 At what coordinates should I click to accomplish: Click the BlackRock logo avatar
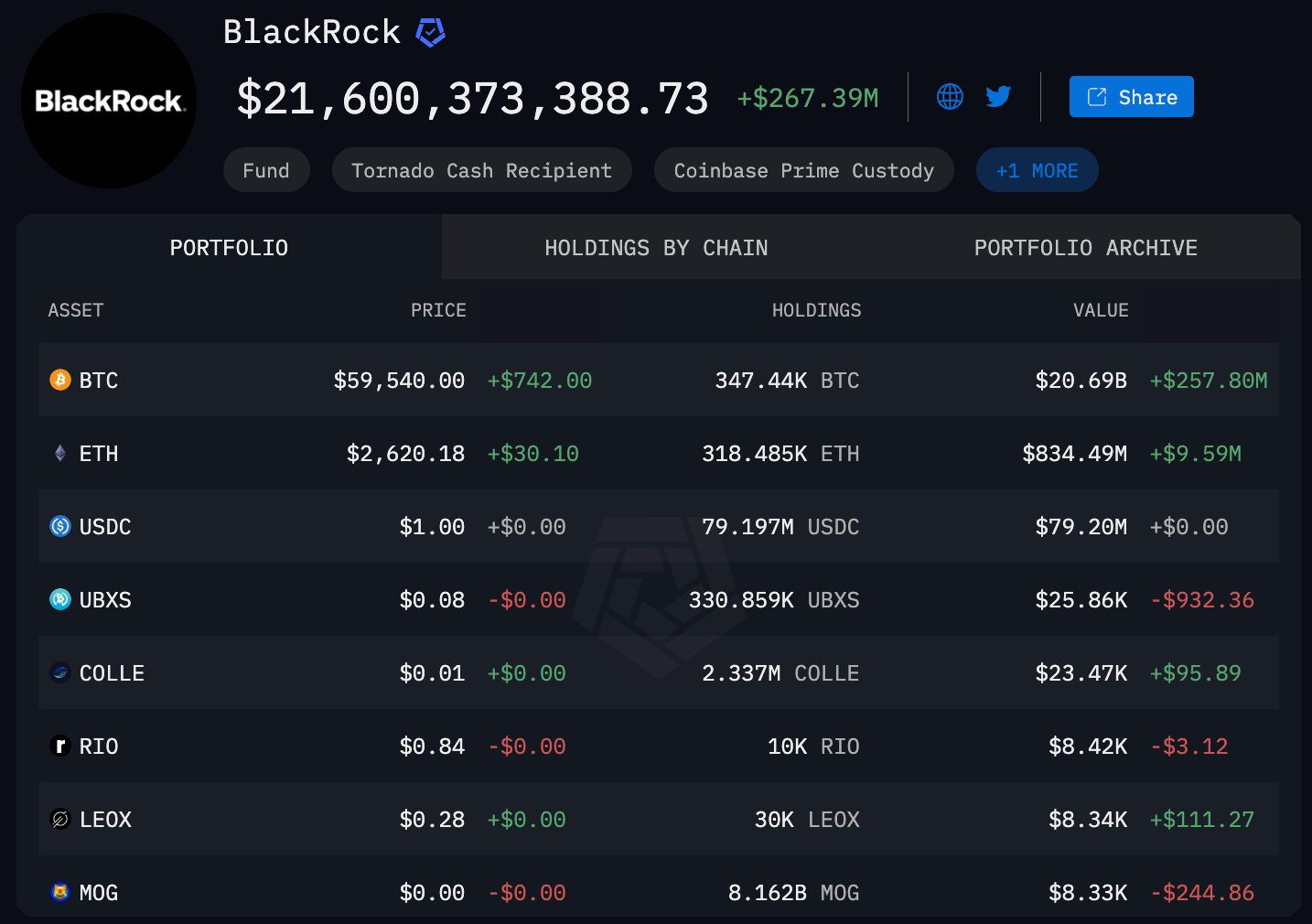tap(109, 101)
